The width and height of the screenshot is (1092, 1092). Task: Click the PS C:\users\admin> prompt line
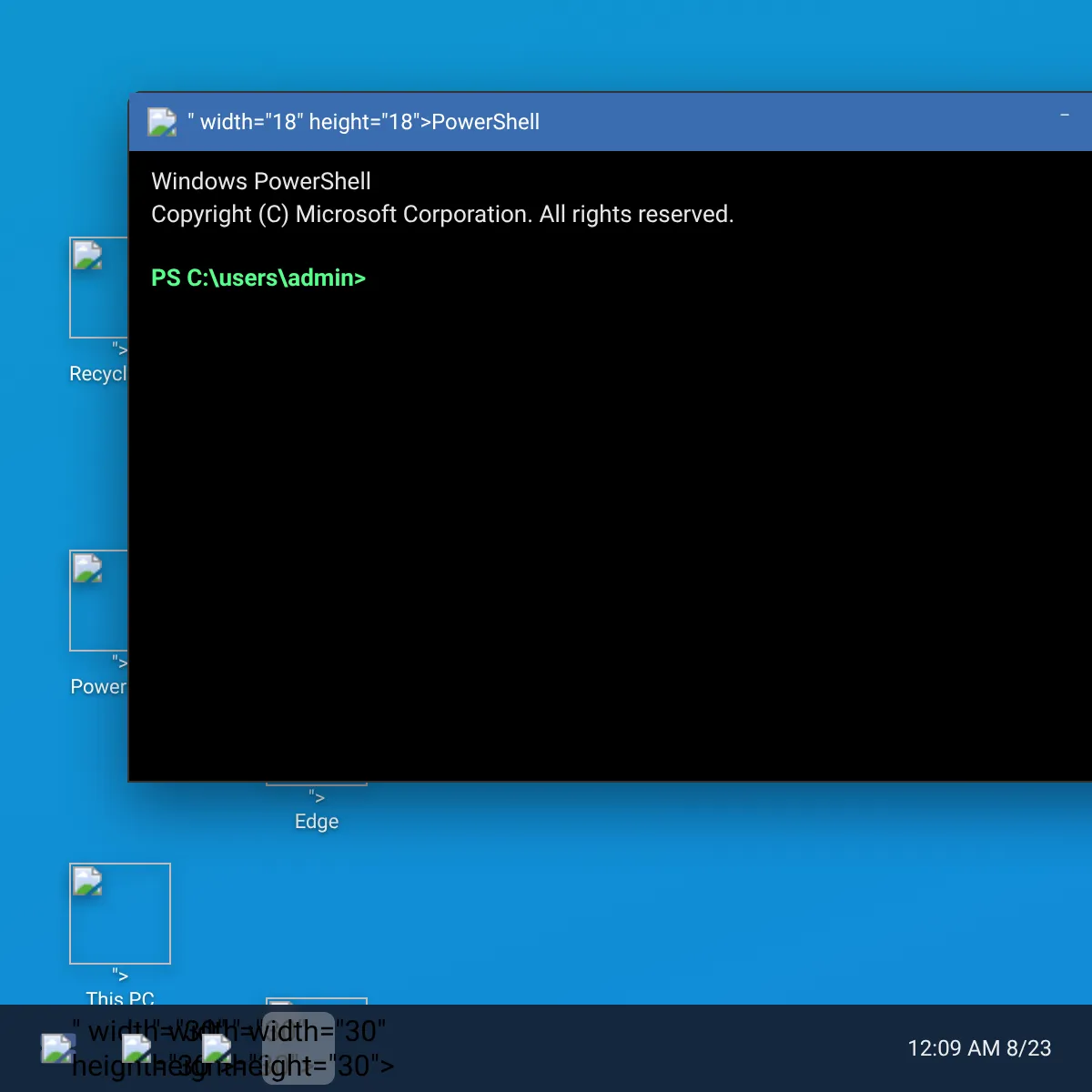[258, 278]
